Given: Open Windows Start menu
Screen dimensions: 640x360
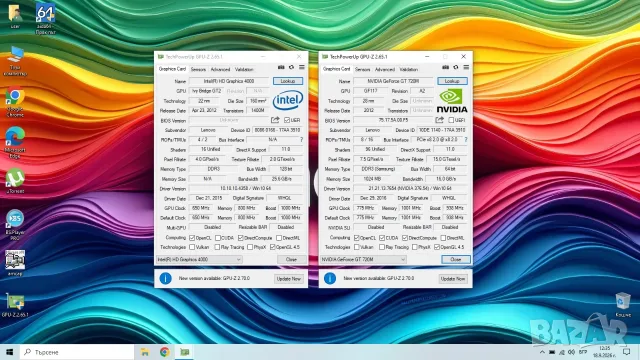Looking at the screenshot, I should pos(9,352).
